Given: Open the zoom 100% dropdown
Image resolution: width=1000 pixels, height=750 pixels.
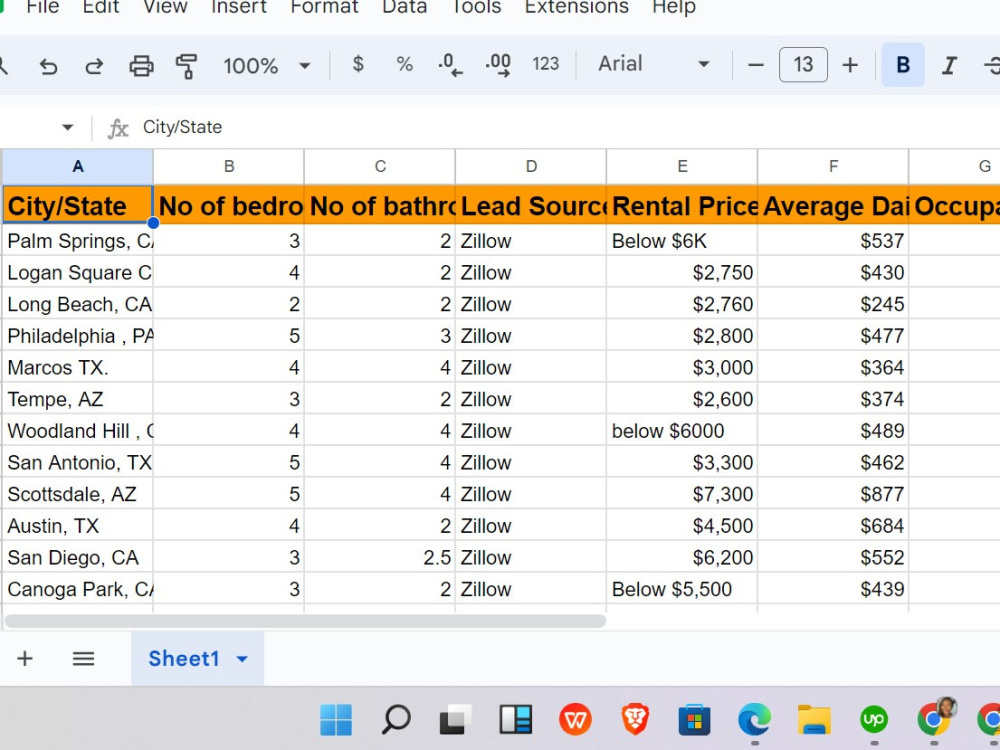Looking at the screenshot, I should [267, 65].
